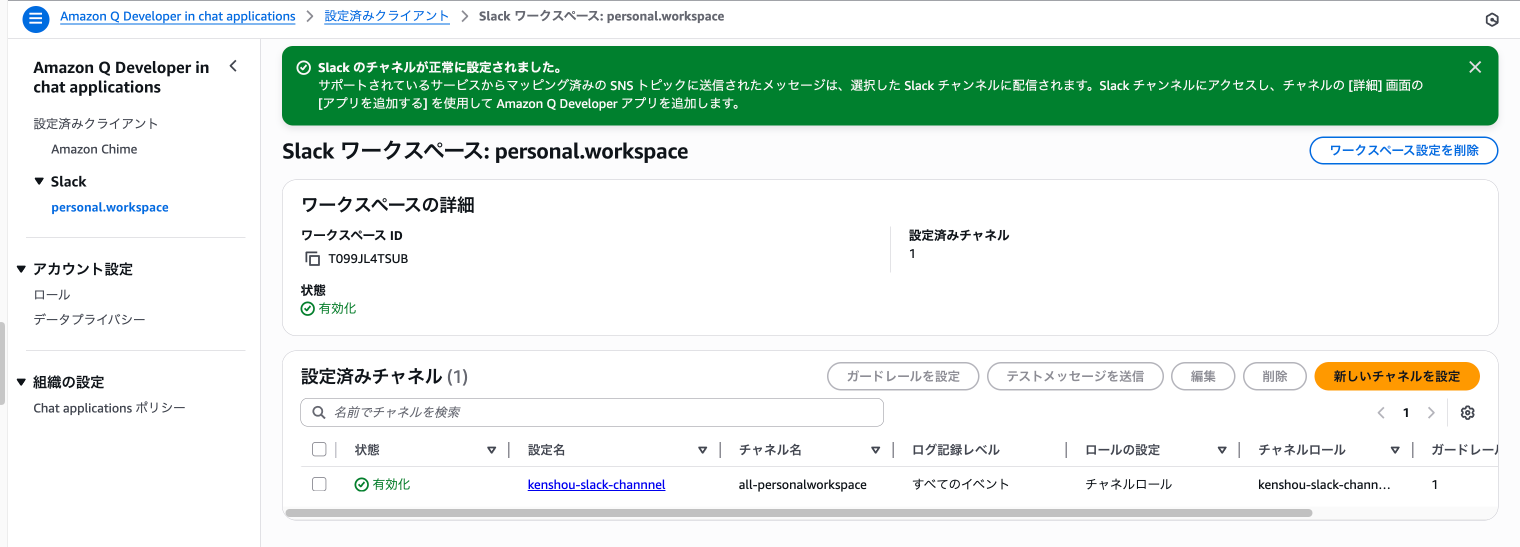Click ガードレールを設定 button
The image size is (1520, 547).
pos(903,376)
